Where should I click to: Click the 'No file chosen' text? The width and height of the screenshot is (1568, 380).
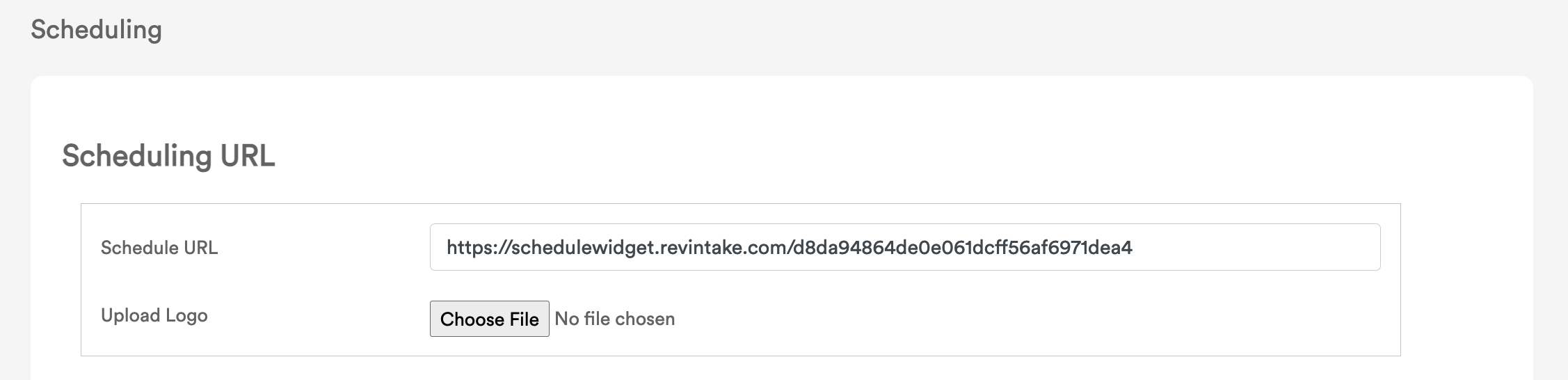click(614, 319)
